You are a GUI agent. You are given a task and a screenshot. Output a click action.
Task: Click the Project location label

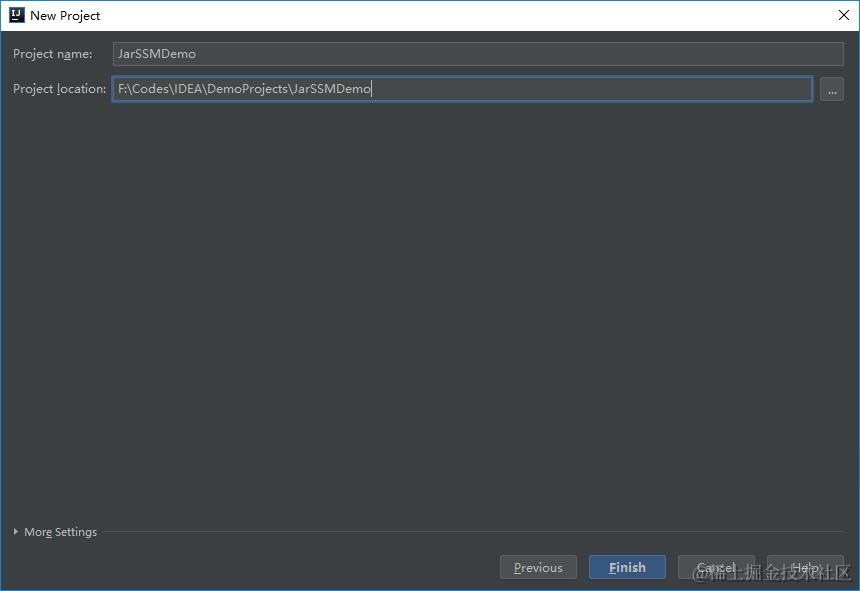(59, 89)
